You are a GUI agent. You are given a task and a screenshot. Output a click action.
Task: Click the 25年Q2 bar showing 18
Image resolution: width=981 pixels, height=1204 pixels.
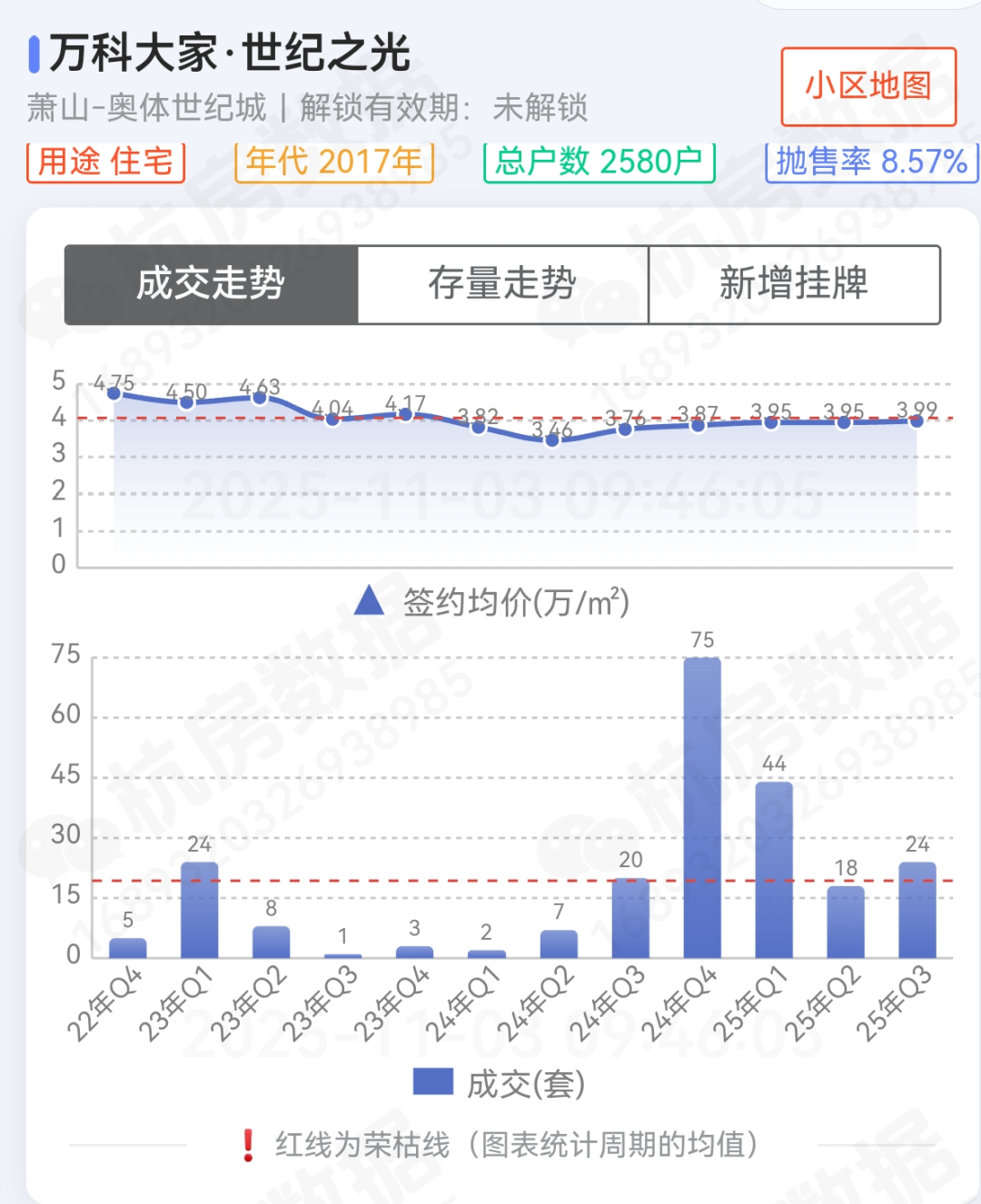tap(846, 922)
